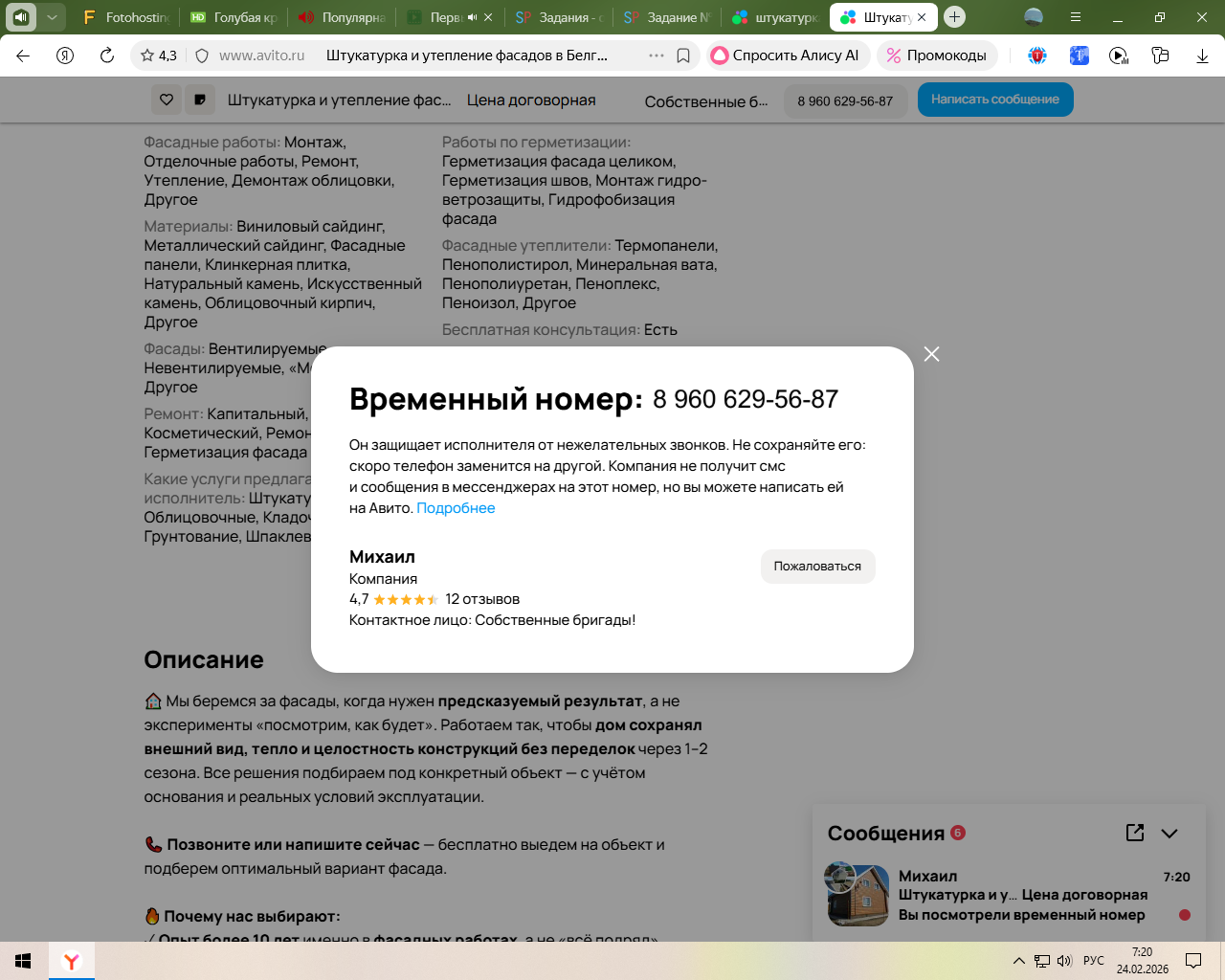Switch keyboard language РУС
This screenshot has width=1225, height=980.
pyautogui.click(x=1094, y=961)
